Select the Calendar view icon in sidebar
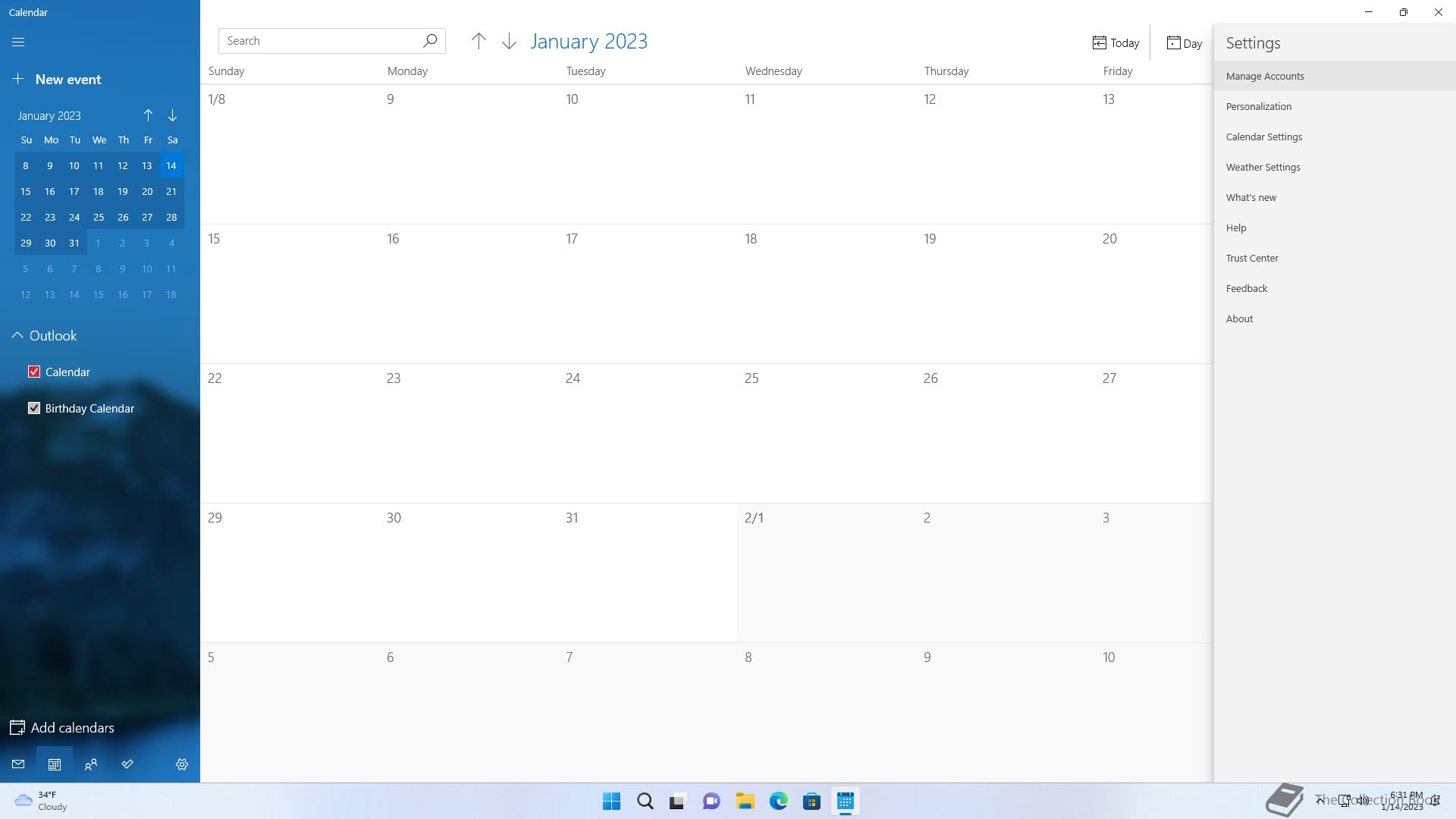 55,764
